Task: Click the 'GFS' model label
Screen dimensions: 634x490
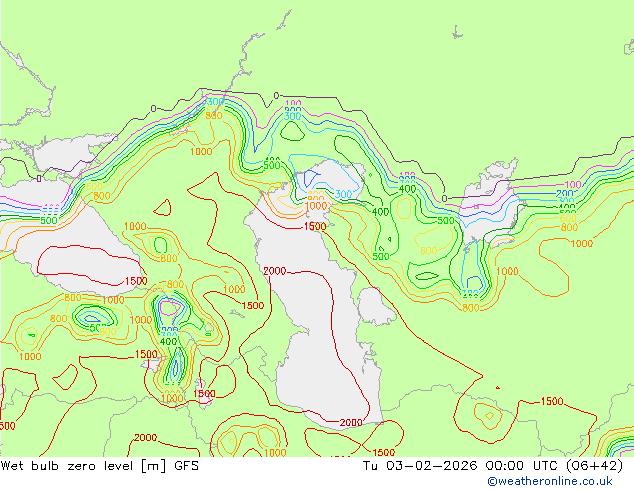Action: click(x=186, y=466)
